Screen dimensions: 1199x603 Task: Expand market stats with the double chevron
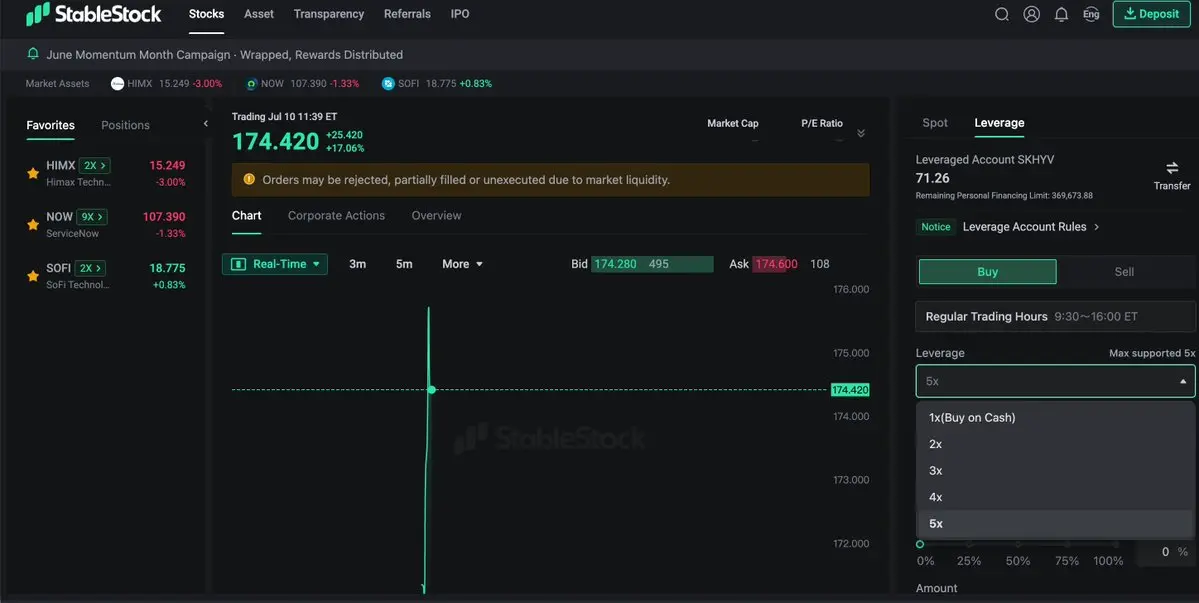click(x=861, y=133)
